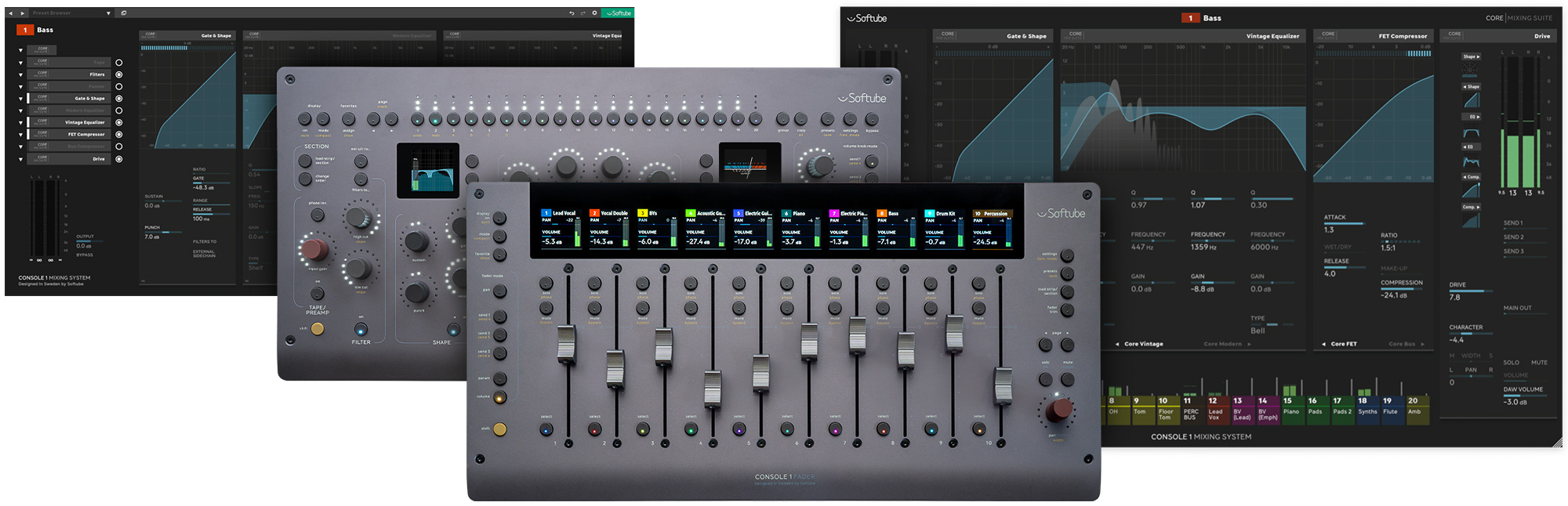The image size is (1568, 506).
Task: Click ◄ Comp. order arrow in Drive panel
Action: [1471, 177]
